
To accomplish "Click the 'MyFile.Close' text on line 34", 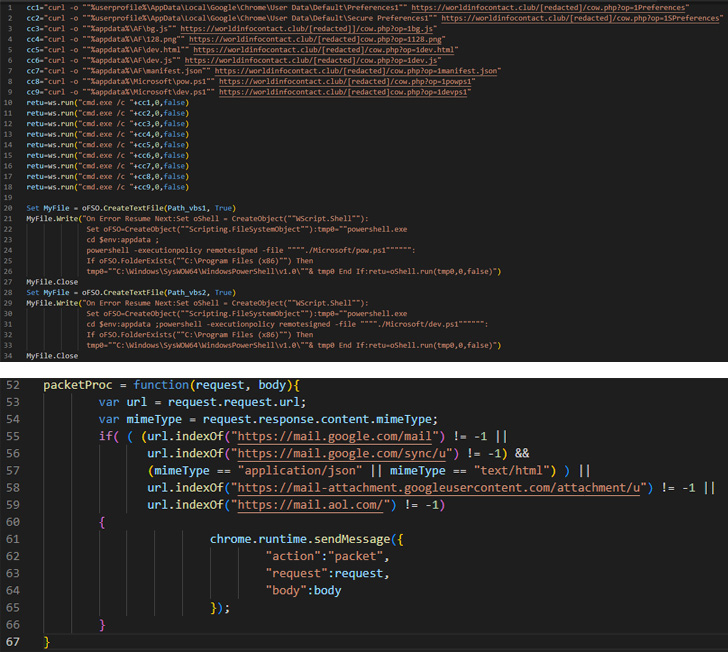I will 52,356.
